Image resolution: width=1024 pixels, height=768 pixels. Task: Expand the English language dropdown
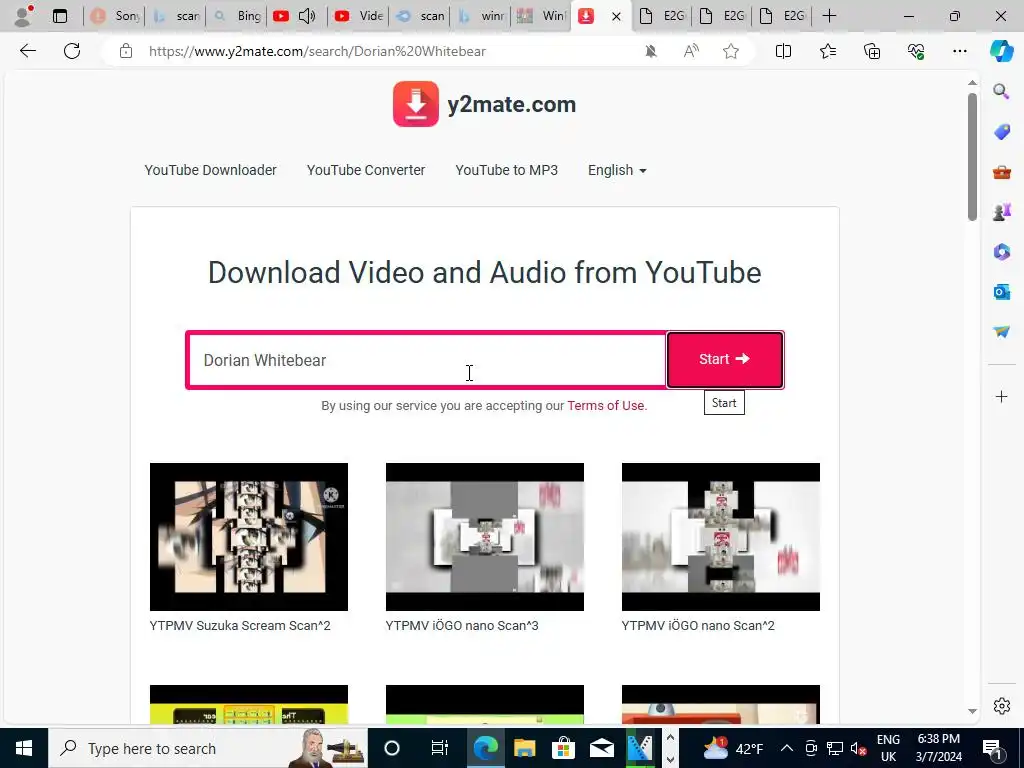click(x=616, y=170)
